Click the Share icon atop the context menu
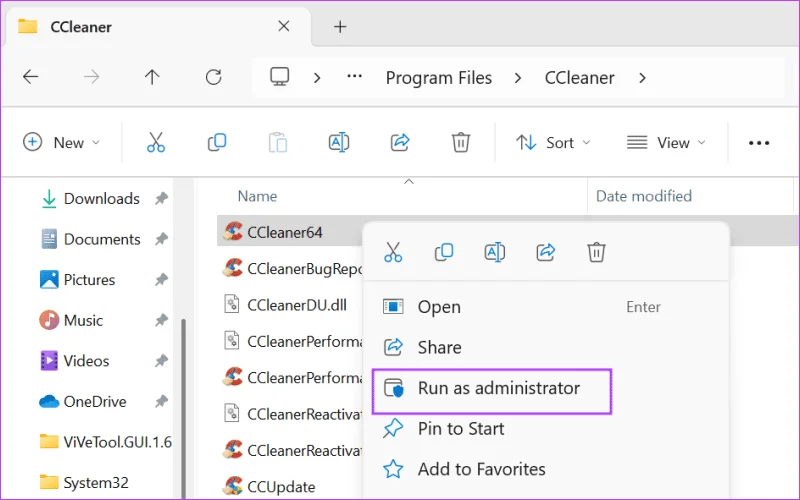This screenshot has height=500, width=800. point(545,252)
